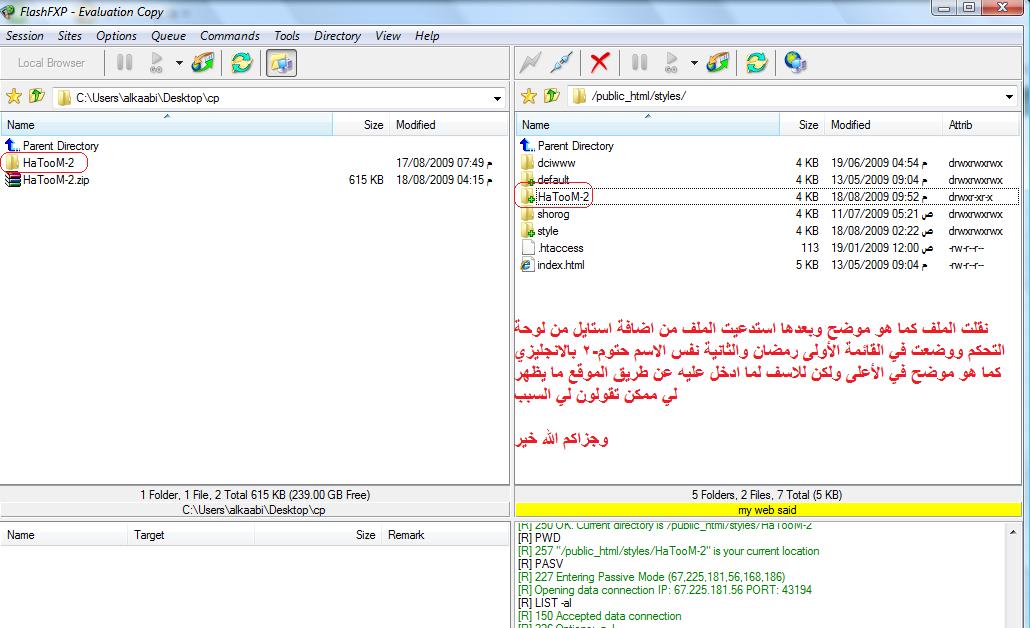
Task: Click the remote globe browser icon
Action: coord(795,63)
